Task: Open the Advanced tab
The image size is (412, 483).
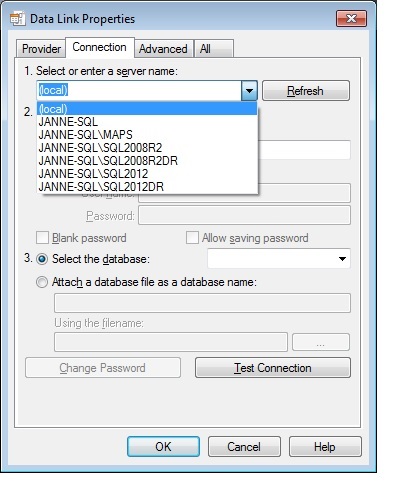Action: 163,49
